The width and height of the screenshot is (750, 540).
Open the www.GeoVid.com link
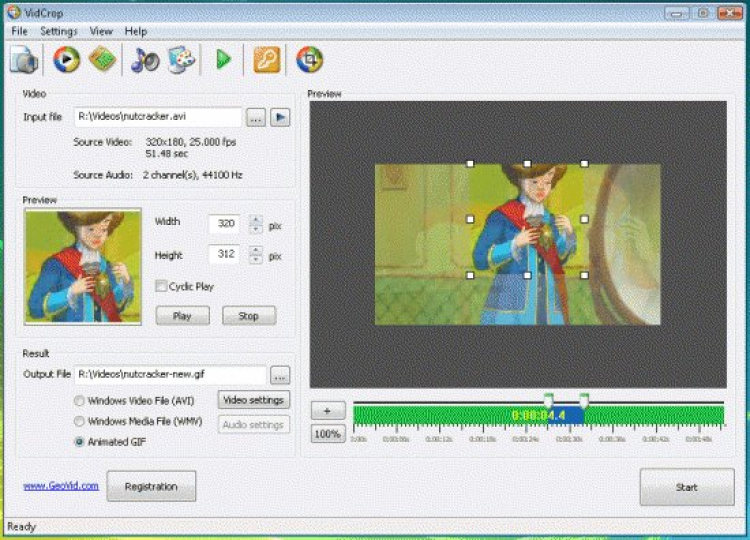61,486
